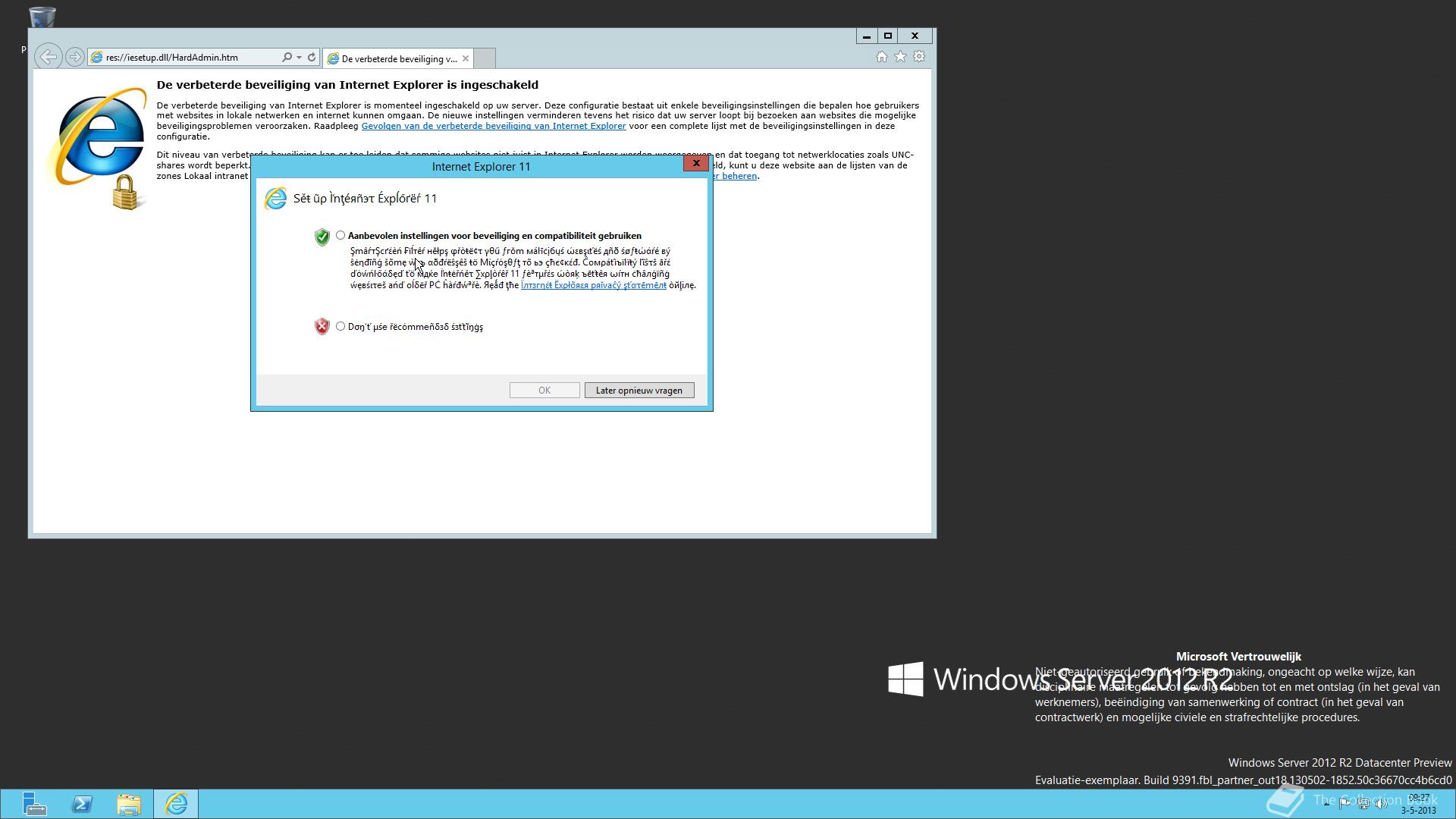
Task: Click the IE logo in setup dialog header
Action: pos(275,199)
